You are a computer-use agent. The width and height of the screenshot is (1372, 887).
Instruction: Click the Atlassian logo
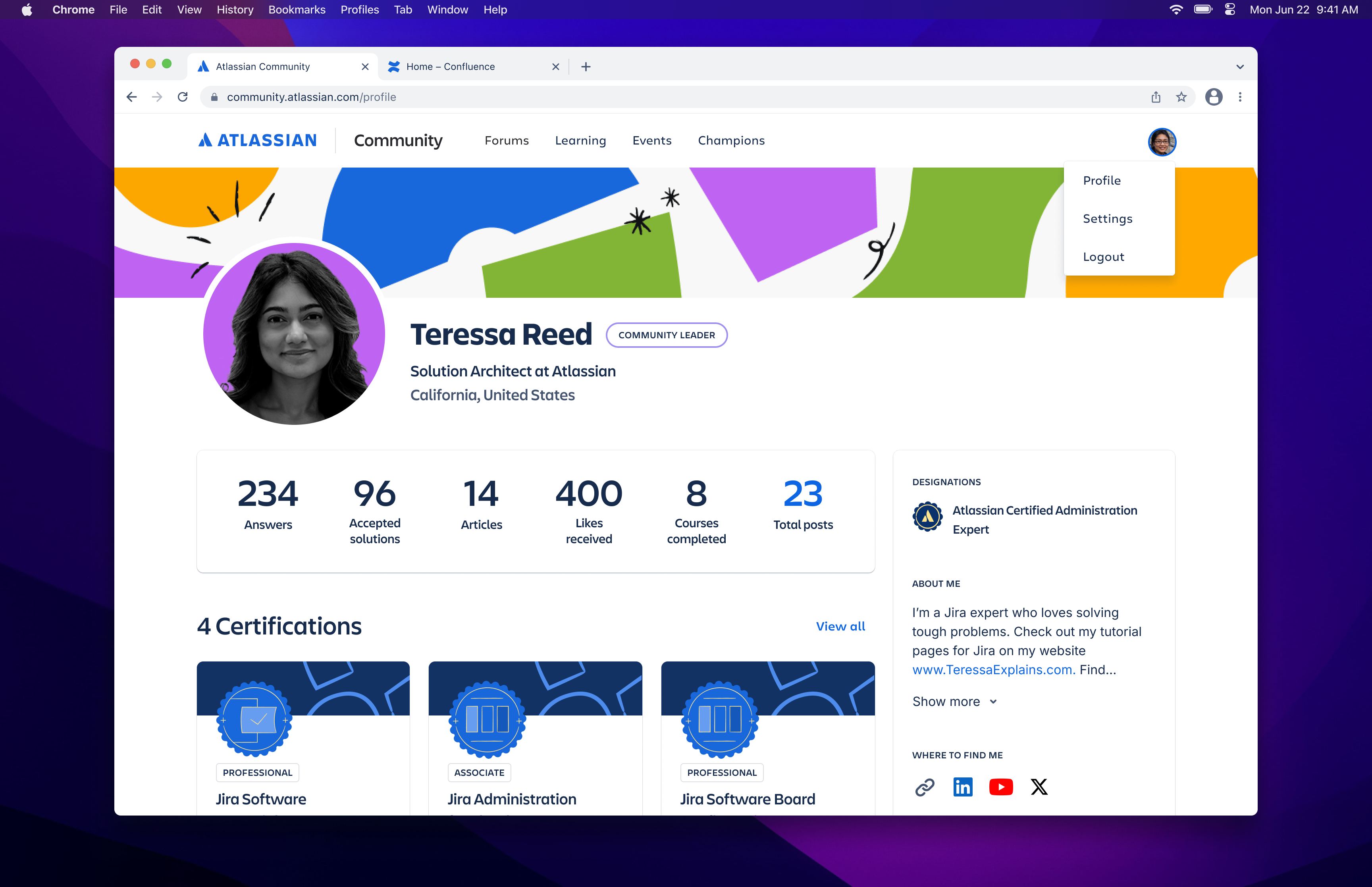coord(257,140)
